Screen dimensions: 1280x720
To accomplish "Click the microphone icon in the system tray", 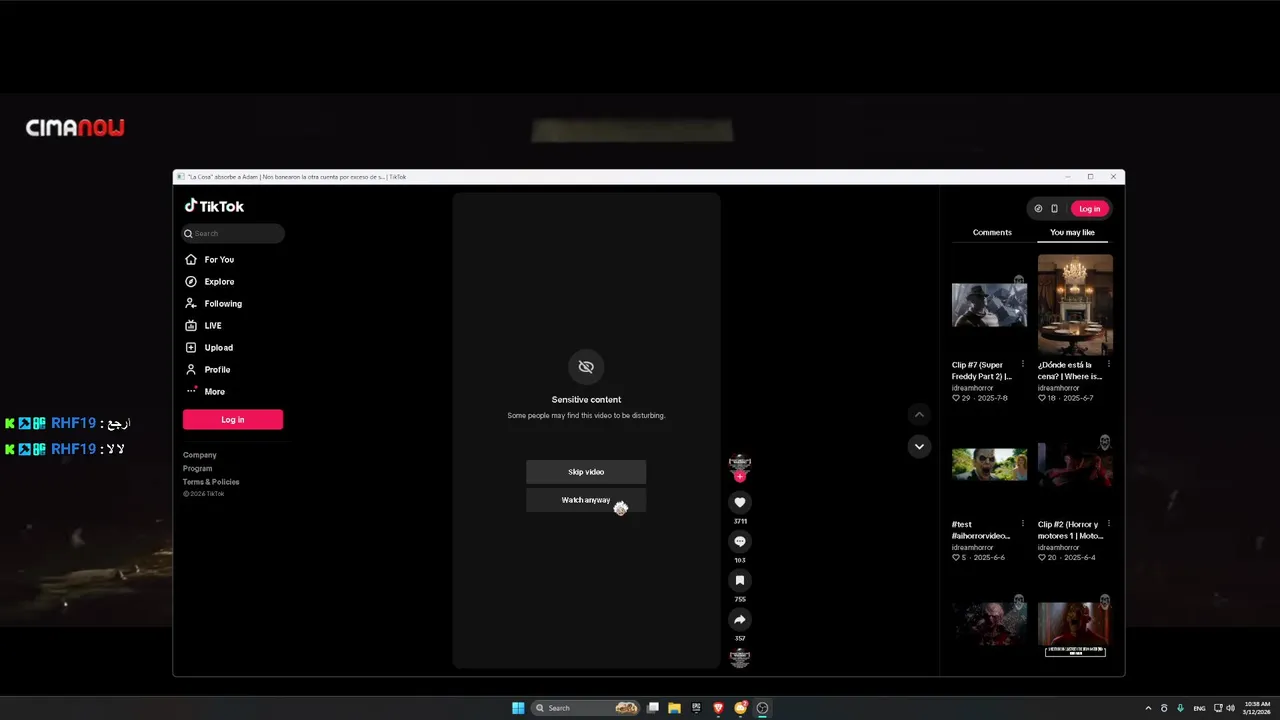I will 1180,708.
